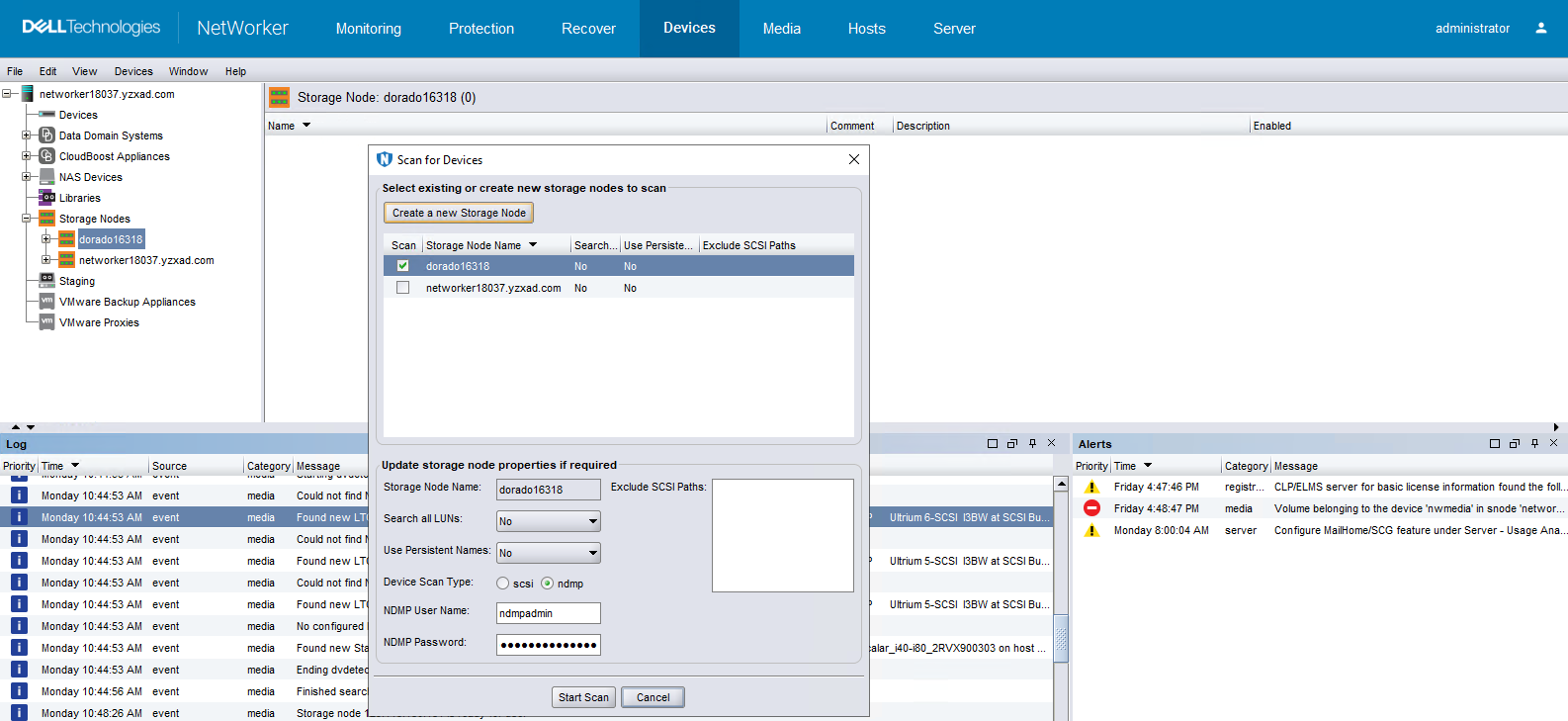The width and height of the screenshot is (1568, 721).
Task: Open the Server tab
Action: click(x=954, y=29)
